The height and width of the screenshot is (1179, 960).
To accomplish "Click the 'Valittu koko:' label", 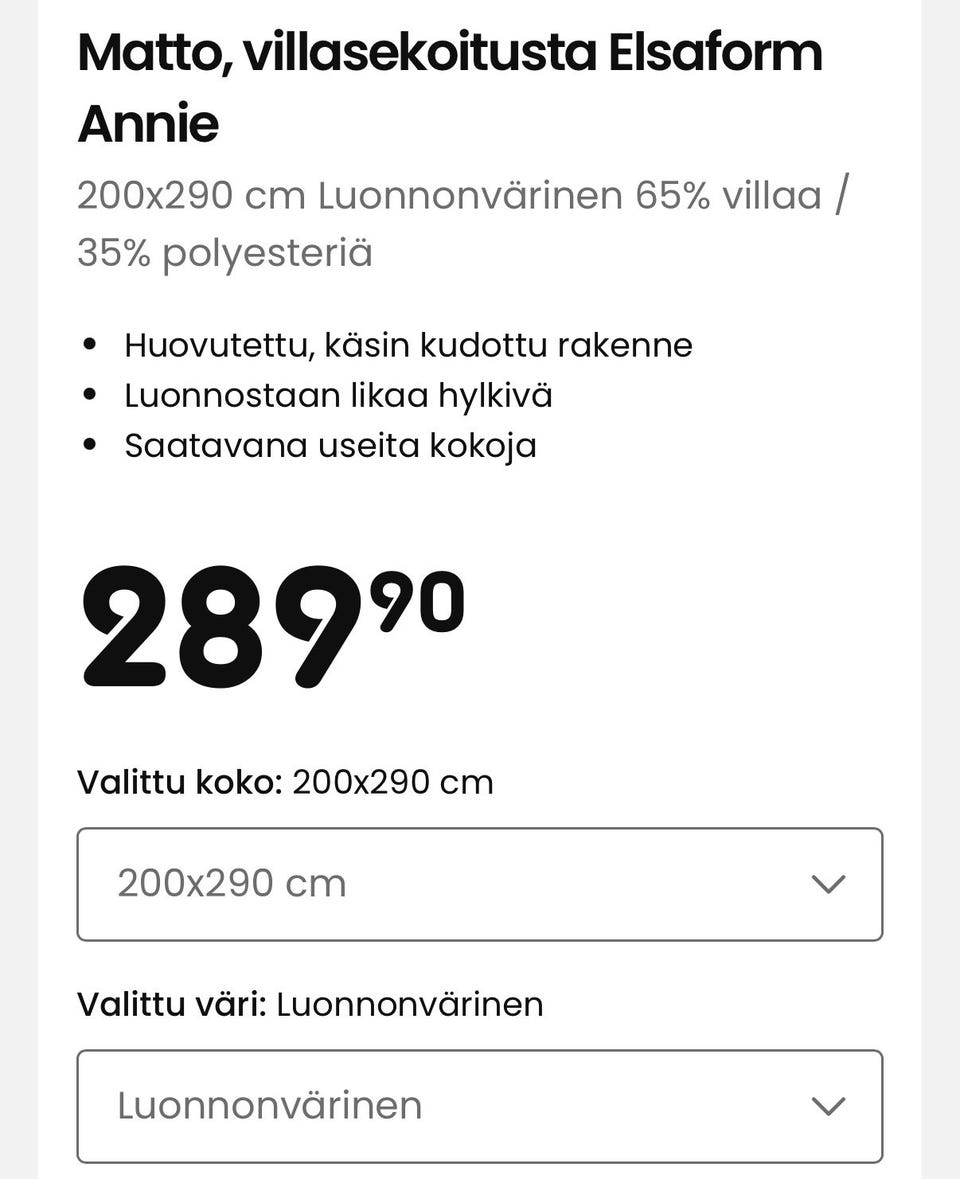I will pyautogui.click(x=180, y=782).
